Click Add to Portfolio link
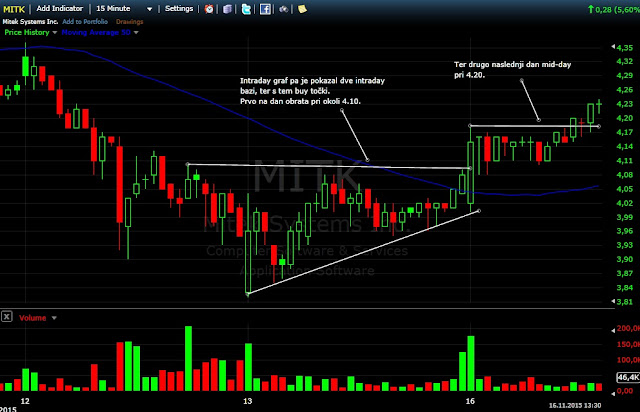Viewport: 640px width, 412px height. point(85,22)
